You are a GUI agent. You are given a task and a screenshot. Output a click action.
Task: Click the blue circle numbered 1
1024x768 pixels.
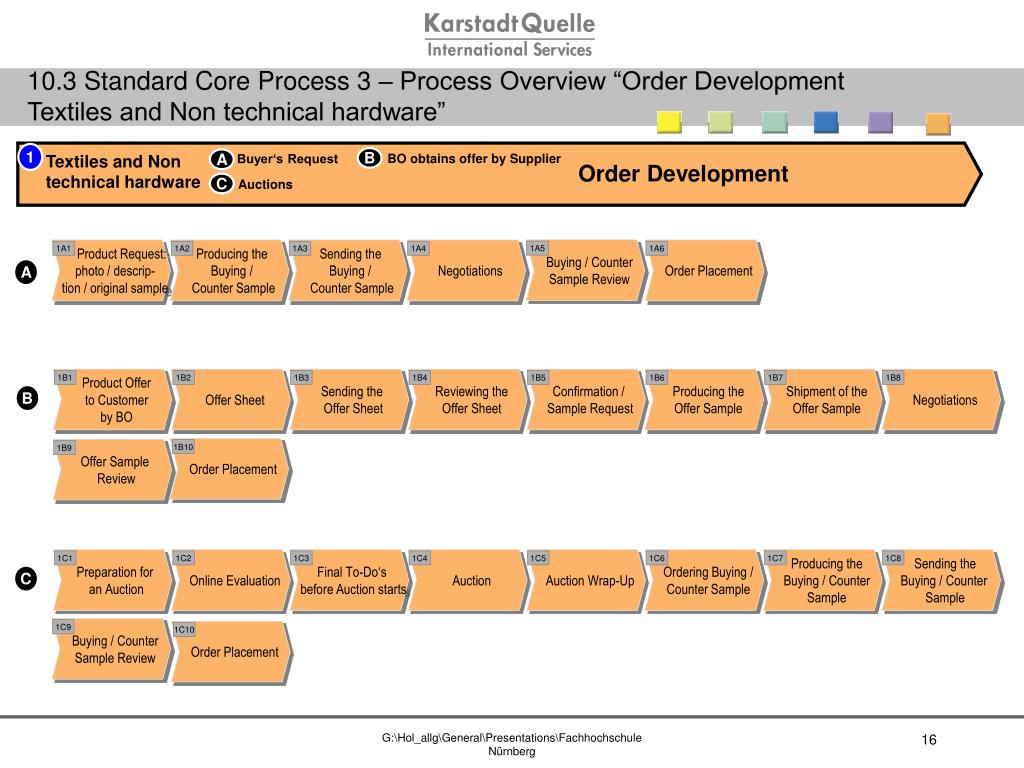pos(30,158)
